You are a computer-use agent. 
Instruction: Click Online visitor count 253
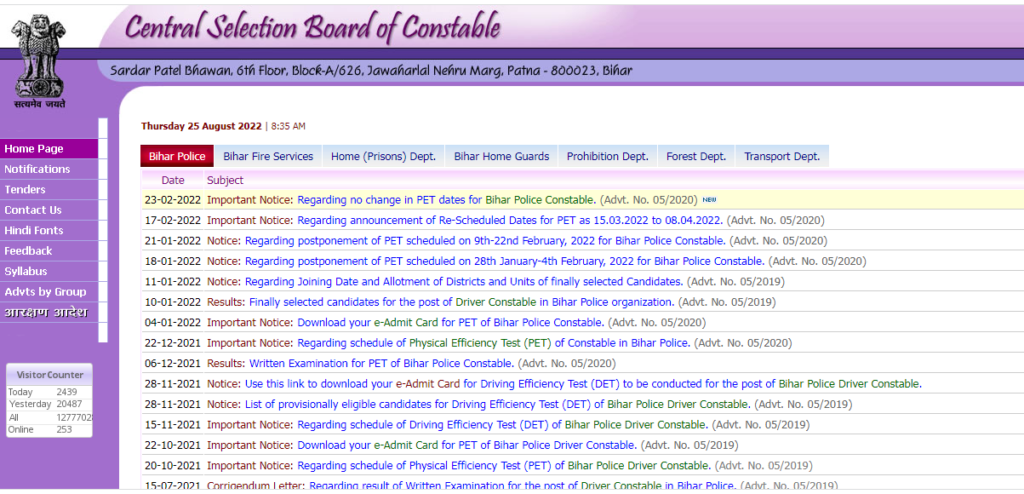point(64,429)
